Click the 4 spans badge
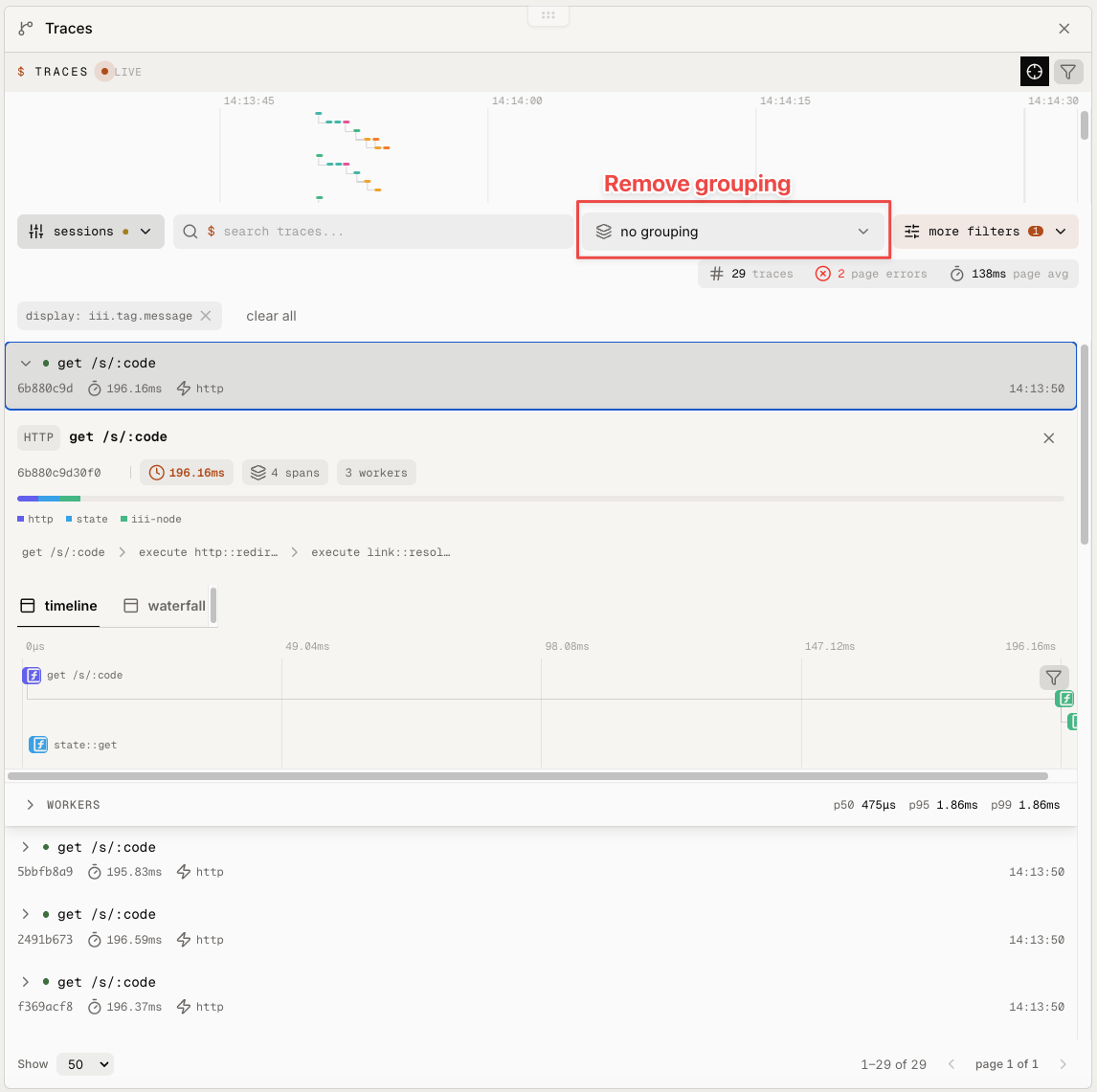This screenshot has height=1092, width=1097. tap(284, 473)
